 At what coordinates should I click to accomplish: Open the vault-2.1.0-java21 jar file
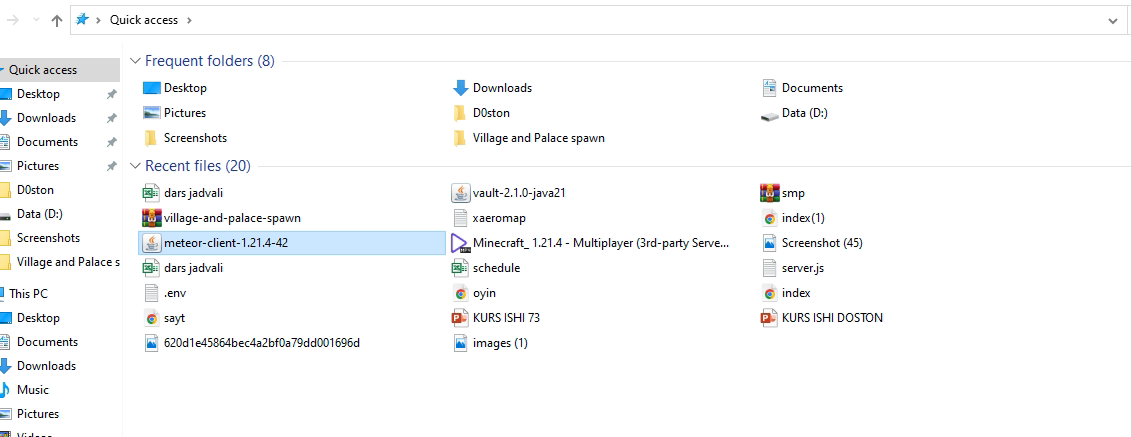click(512, 193)
